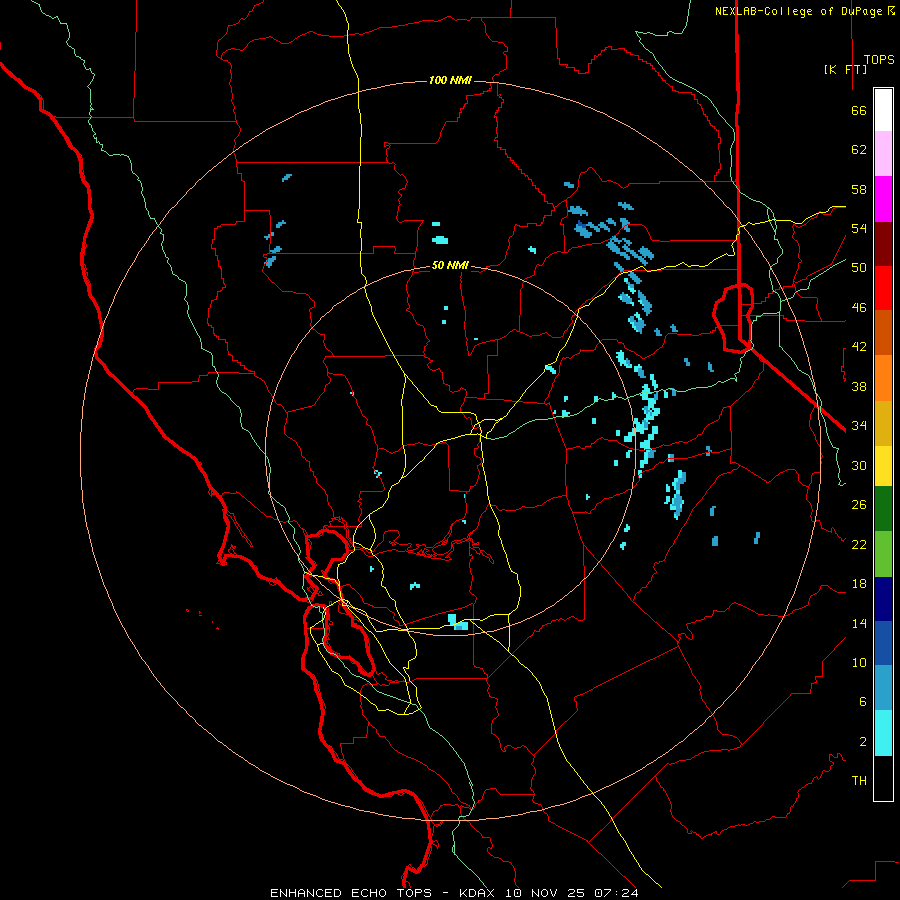Click the '58' legend value
The height and width of the screenshot is (900, 900).
point(859,189)
